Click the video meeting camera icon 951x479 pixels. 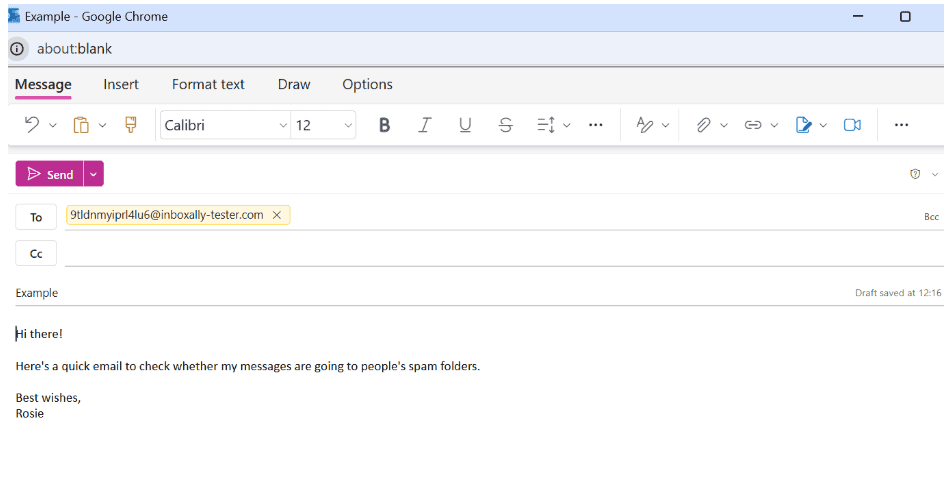tap(852, 125)
